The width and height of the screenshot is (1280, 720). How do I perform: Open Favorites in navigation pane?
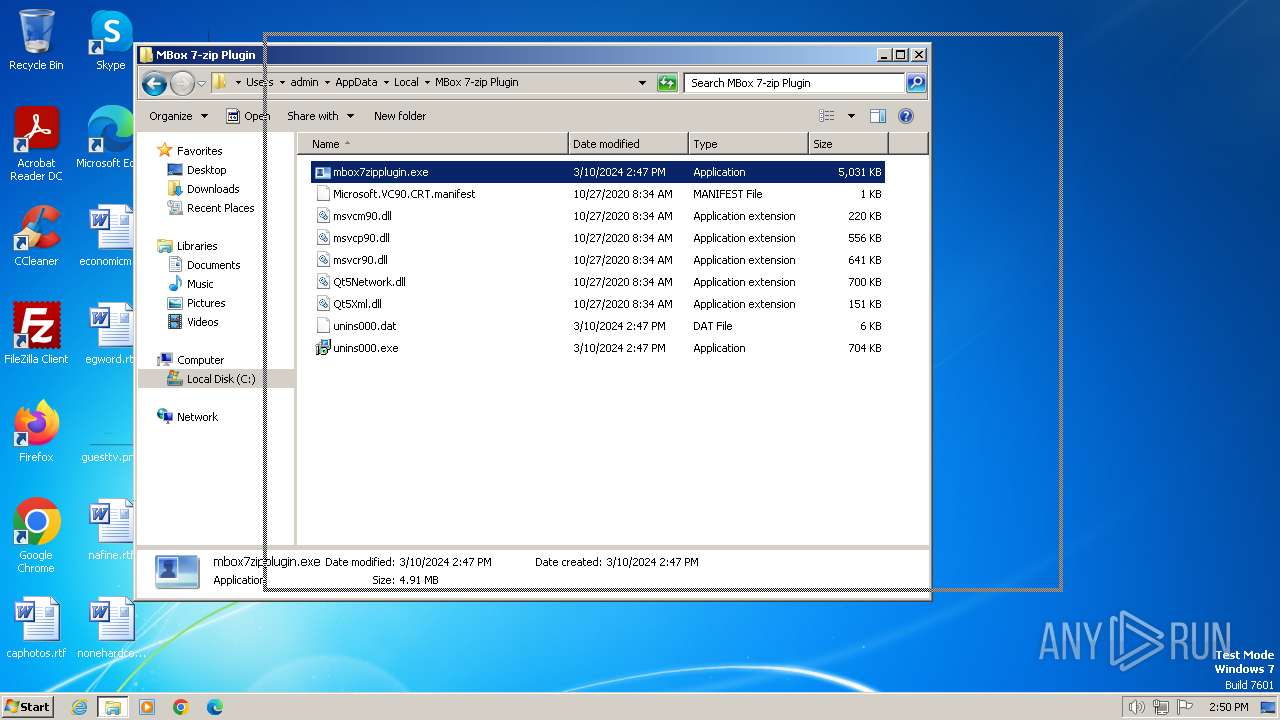tap(199, 151)
